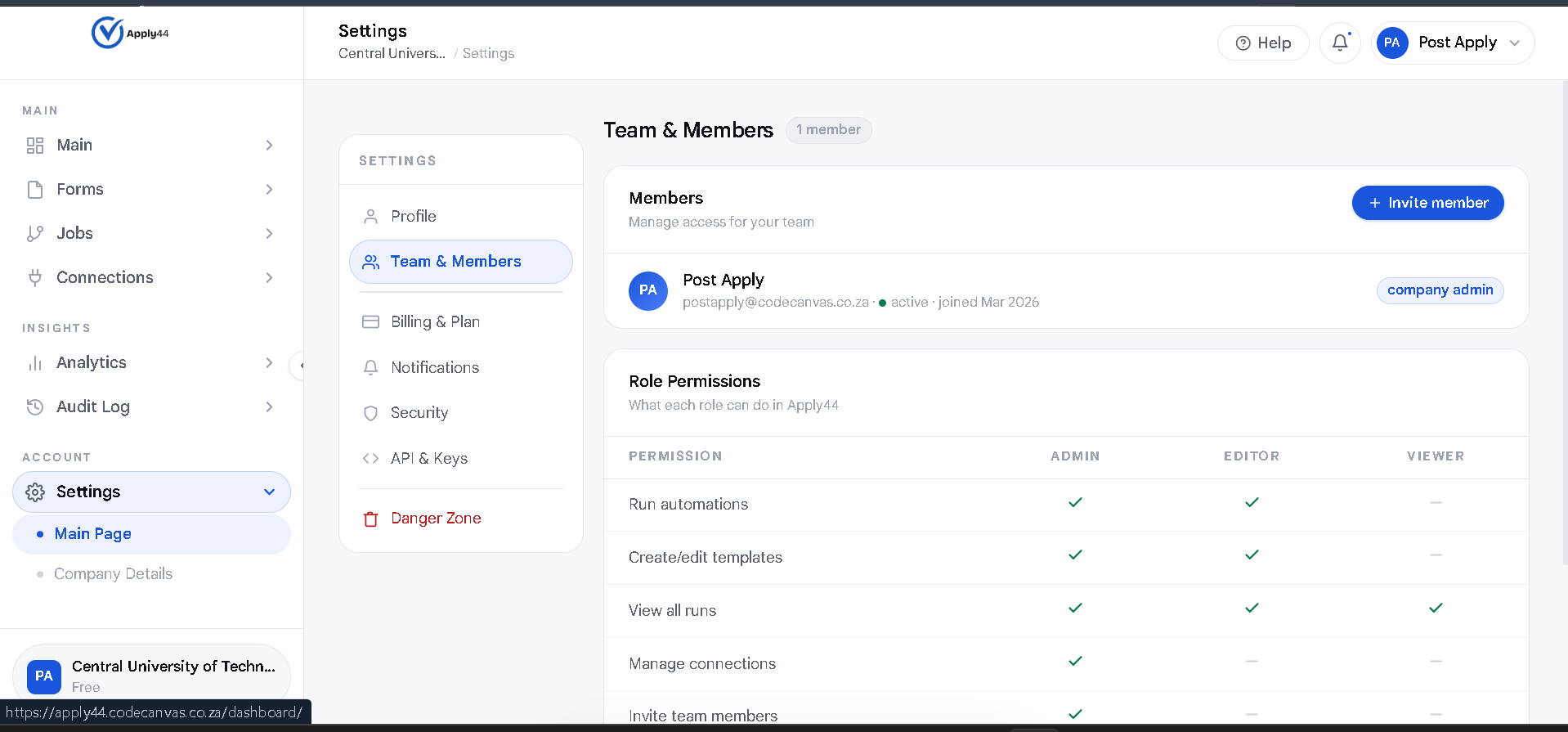
Task: Click Run automations permission row
Action: [1066, 505]
